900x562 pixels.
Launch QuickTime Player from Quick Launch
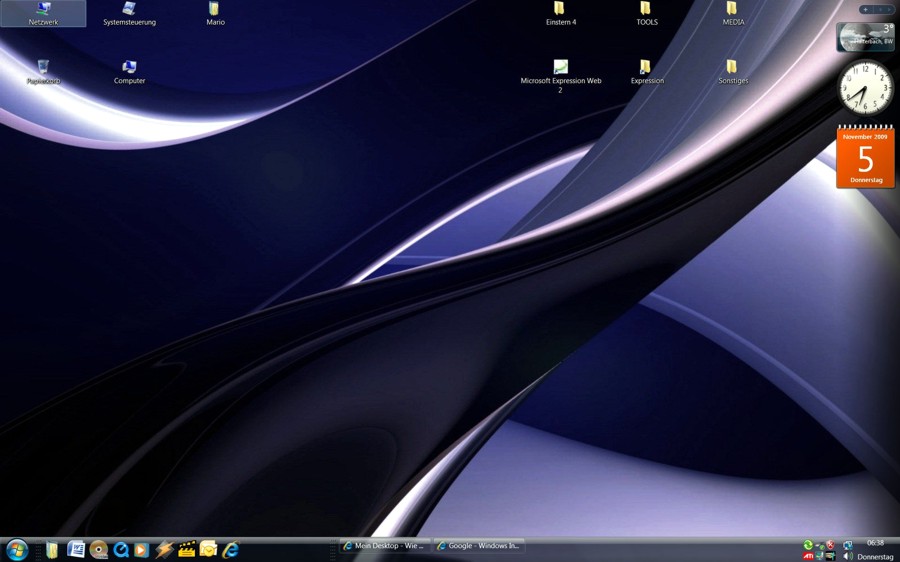121,549
